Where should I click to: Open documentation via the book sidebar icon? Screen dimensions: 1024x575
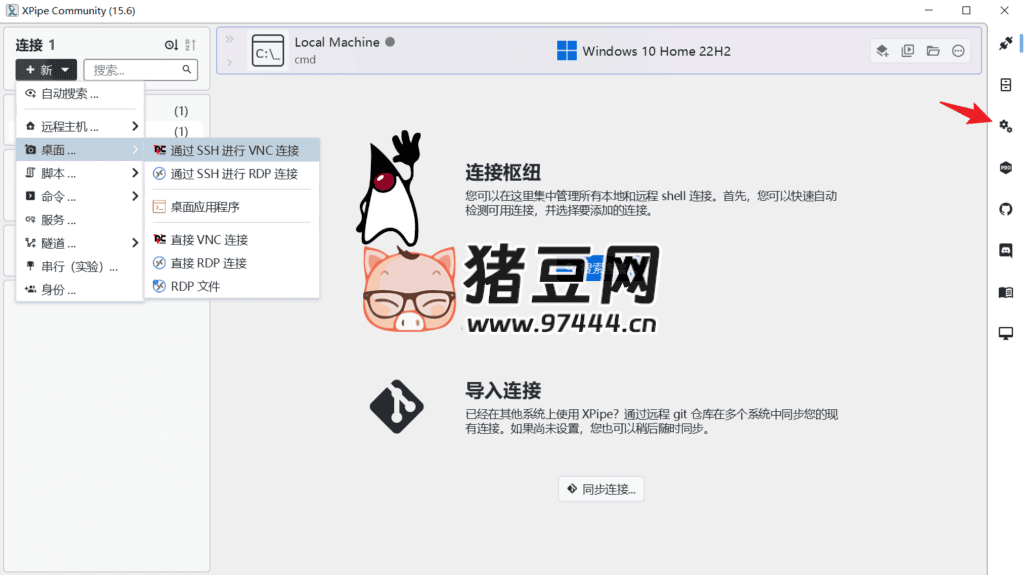(x=1006, y=292)
